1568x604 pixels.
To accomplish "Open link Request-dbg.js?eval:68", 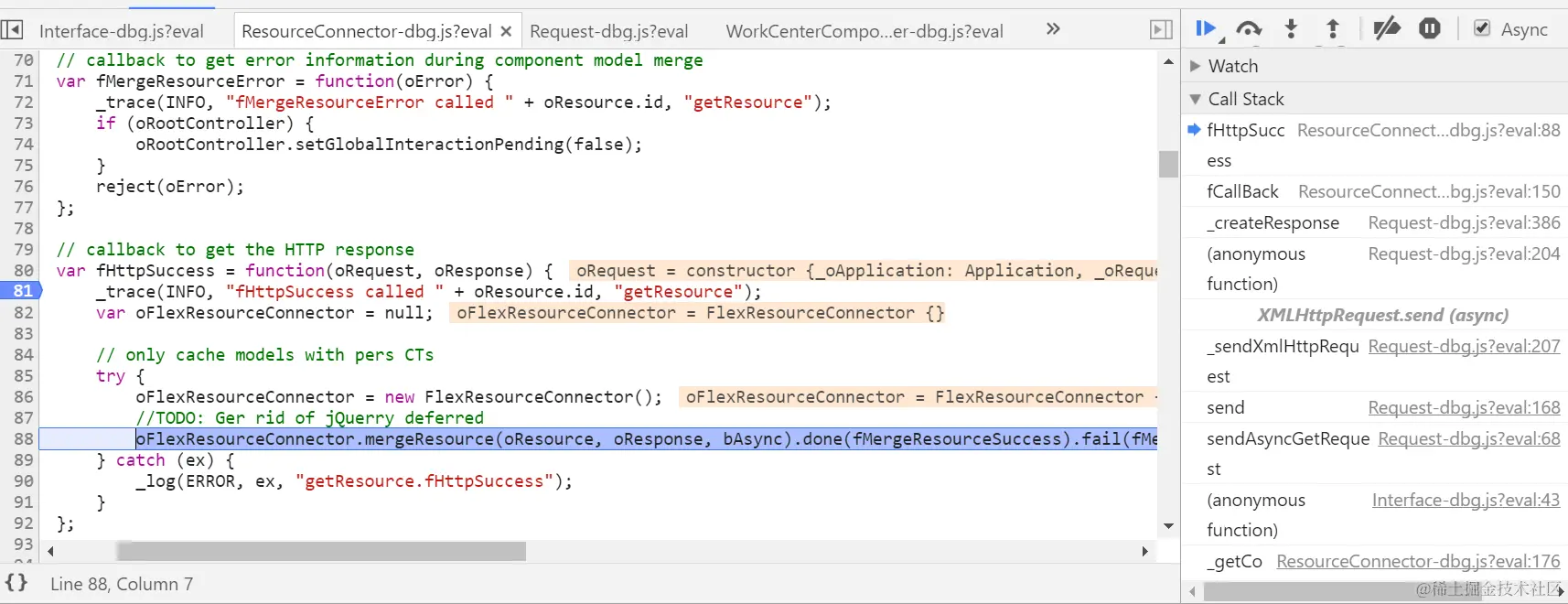I will pos(1469,438).
